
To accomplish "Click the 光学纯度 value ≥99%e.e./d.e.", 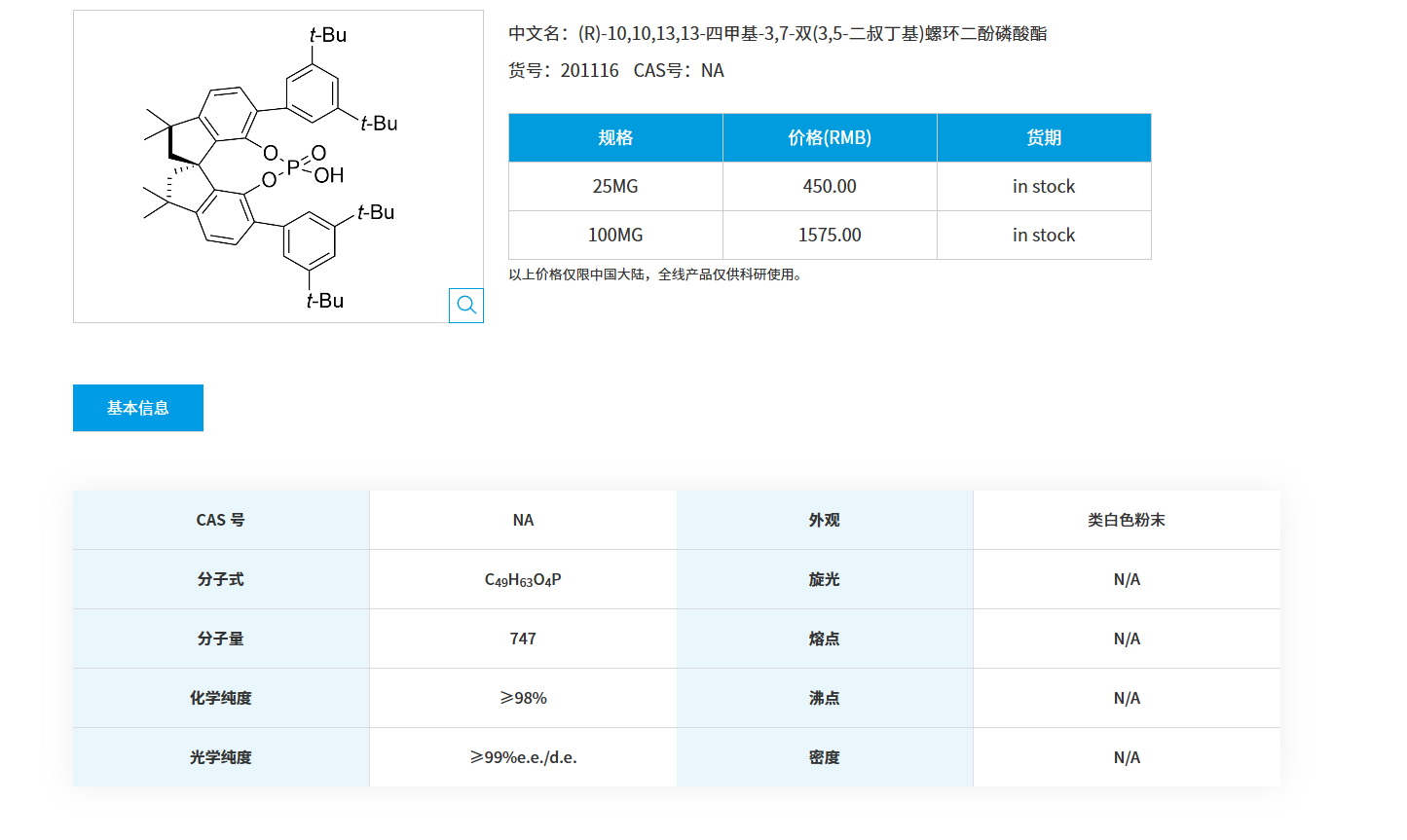I will [523, 756].
